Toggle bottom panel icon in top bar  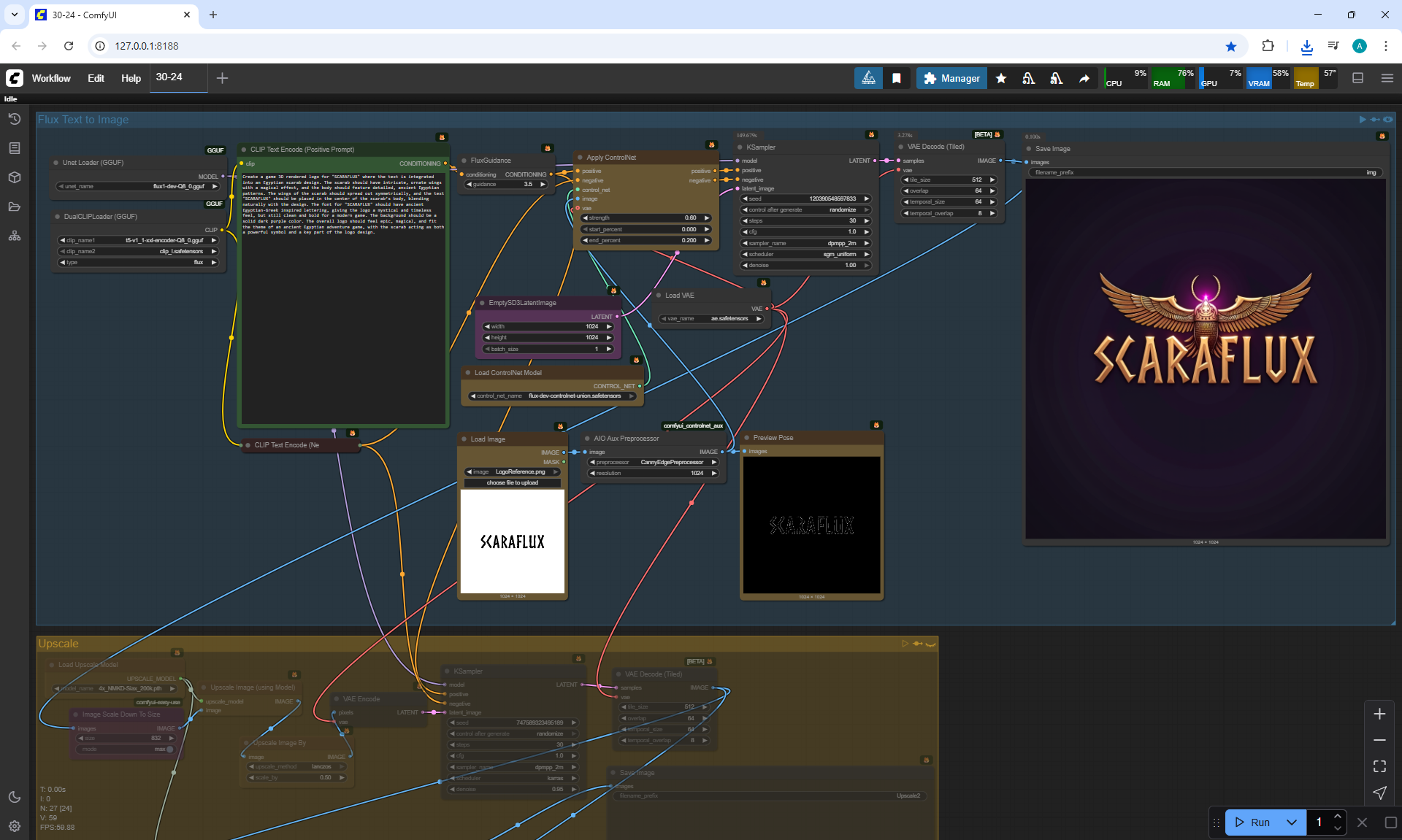pos(1357,78)
